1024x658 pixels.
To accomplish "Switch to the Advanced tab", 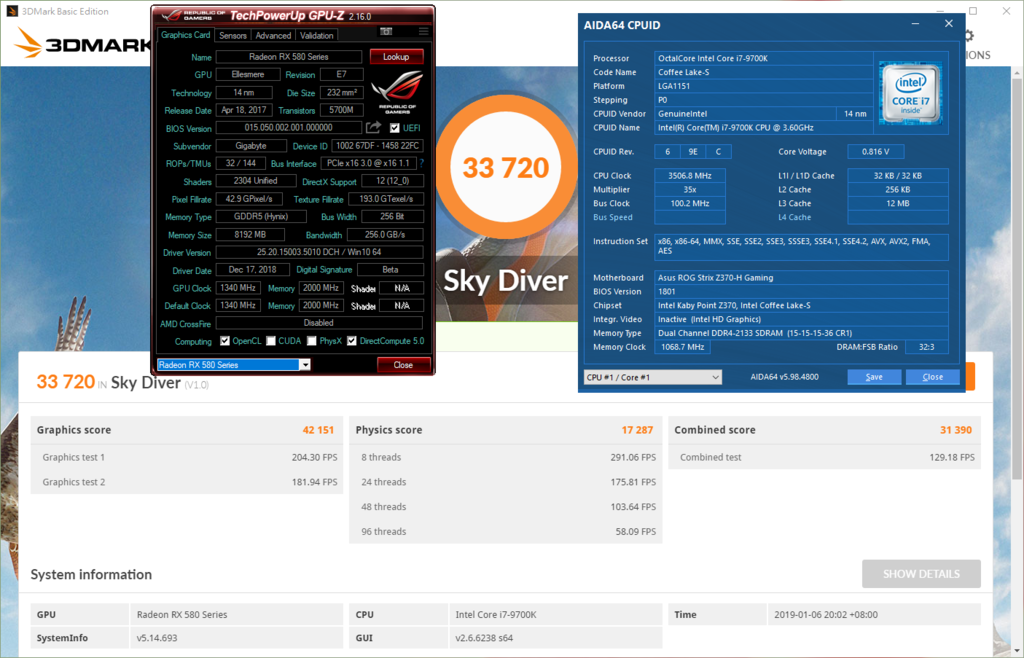I will click(x=273, y=35).
